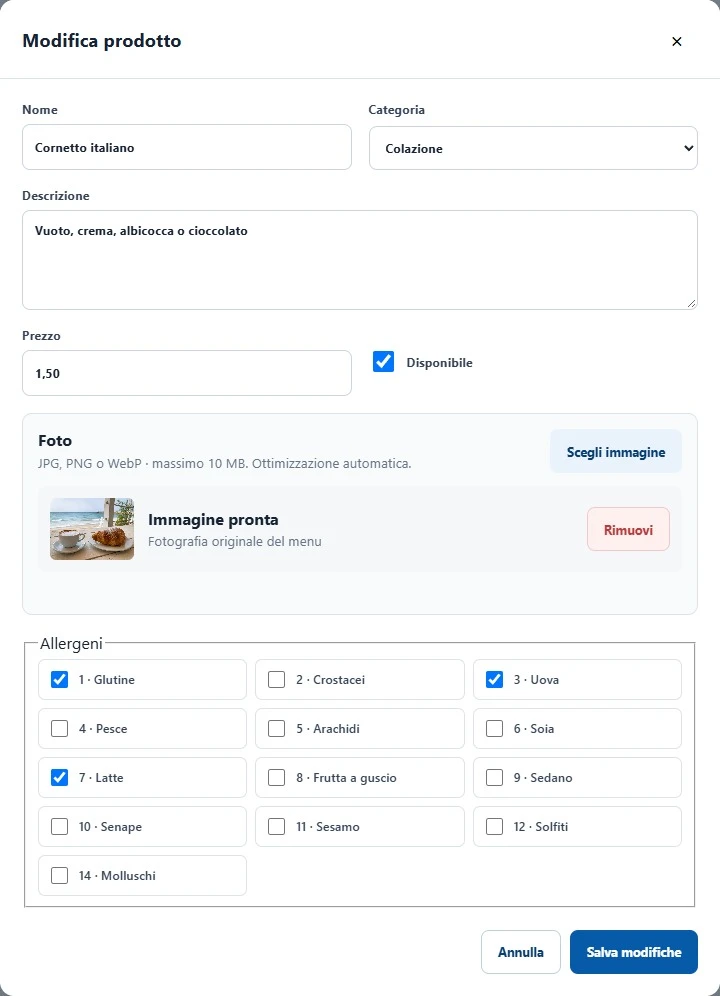The image size is (720, 996).
Task: Uncheck the 7 · Latte allergen
Action: point(59,777)
